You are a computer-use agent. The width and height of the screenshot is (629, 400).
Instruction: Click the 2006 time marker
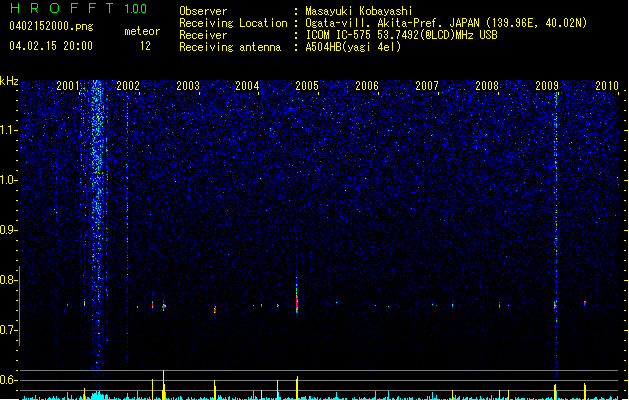point(367,86)
